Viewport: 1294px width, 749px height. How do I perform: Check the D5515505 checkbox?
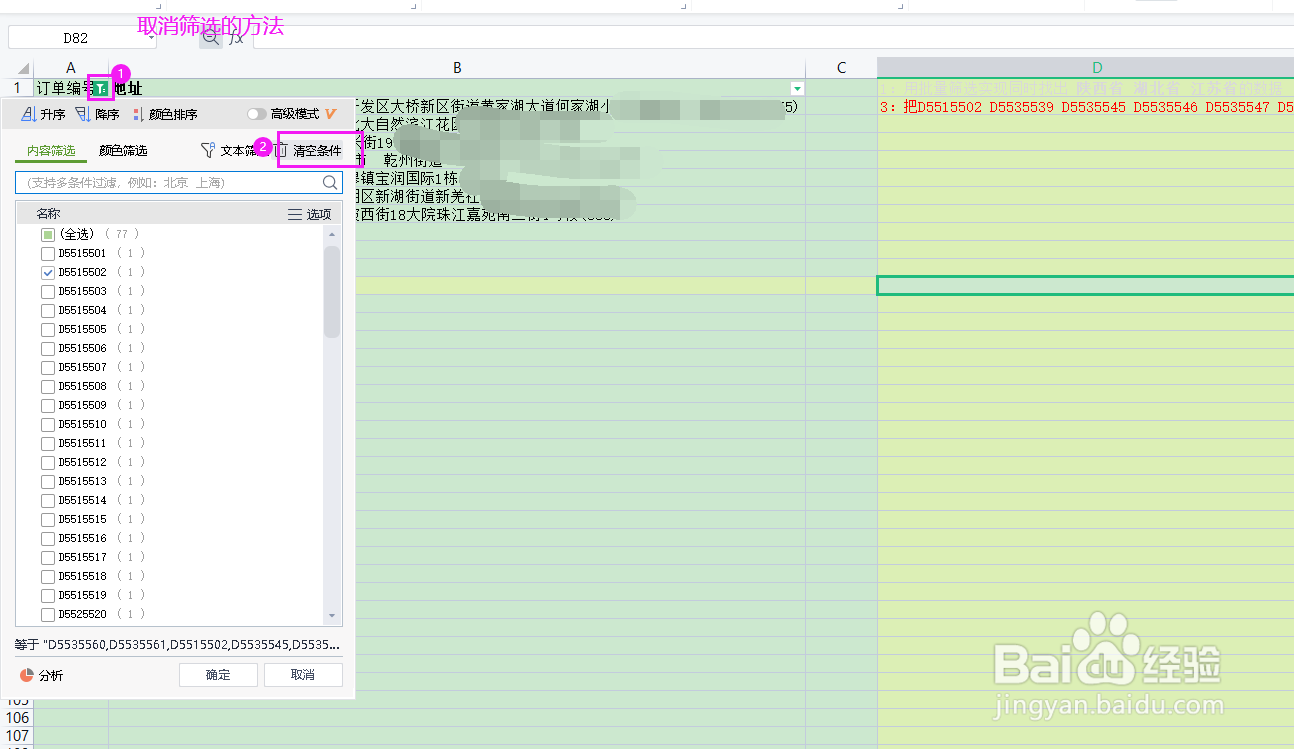(47, 329)
